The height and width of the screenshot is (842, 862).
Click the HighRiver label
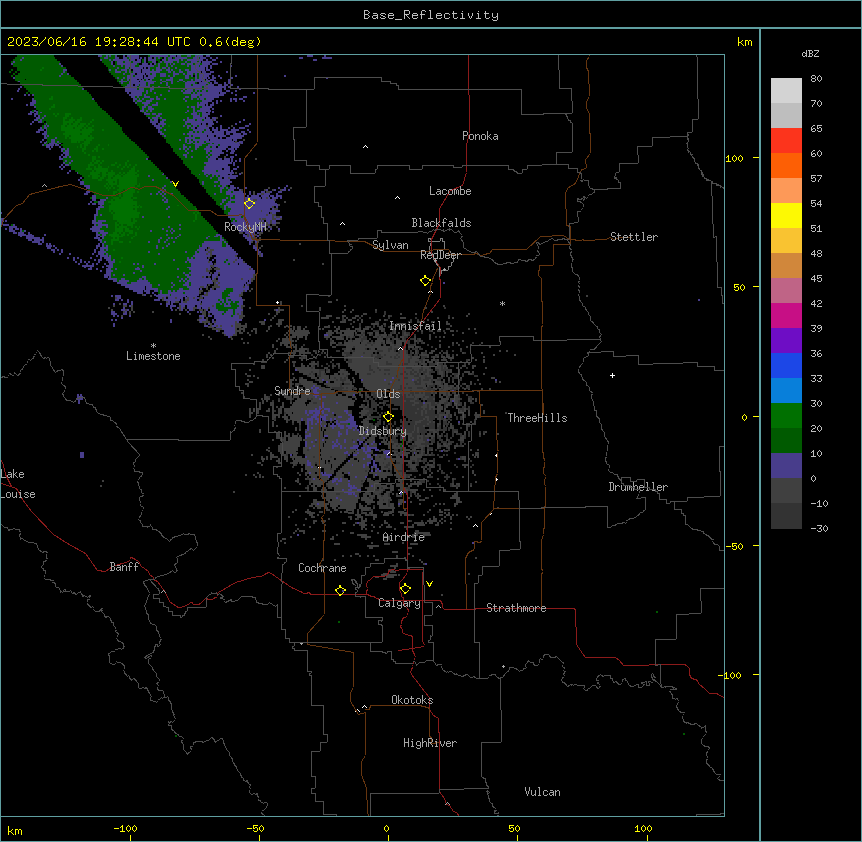(430, 743)
